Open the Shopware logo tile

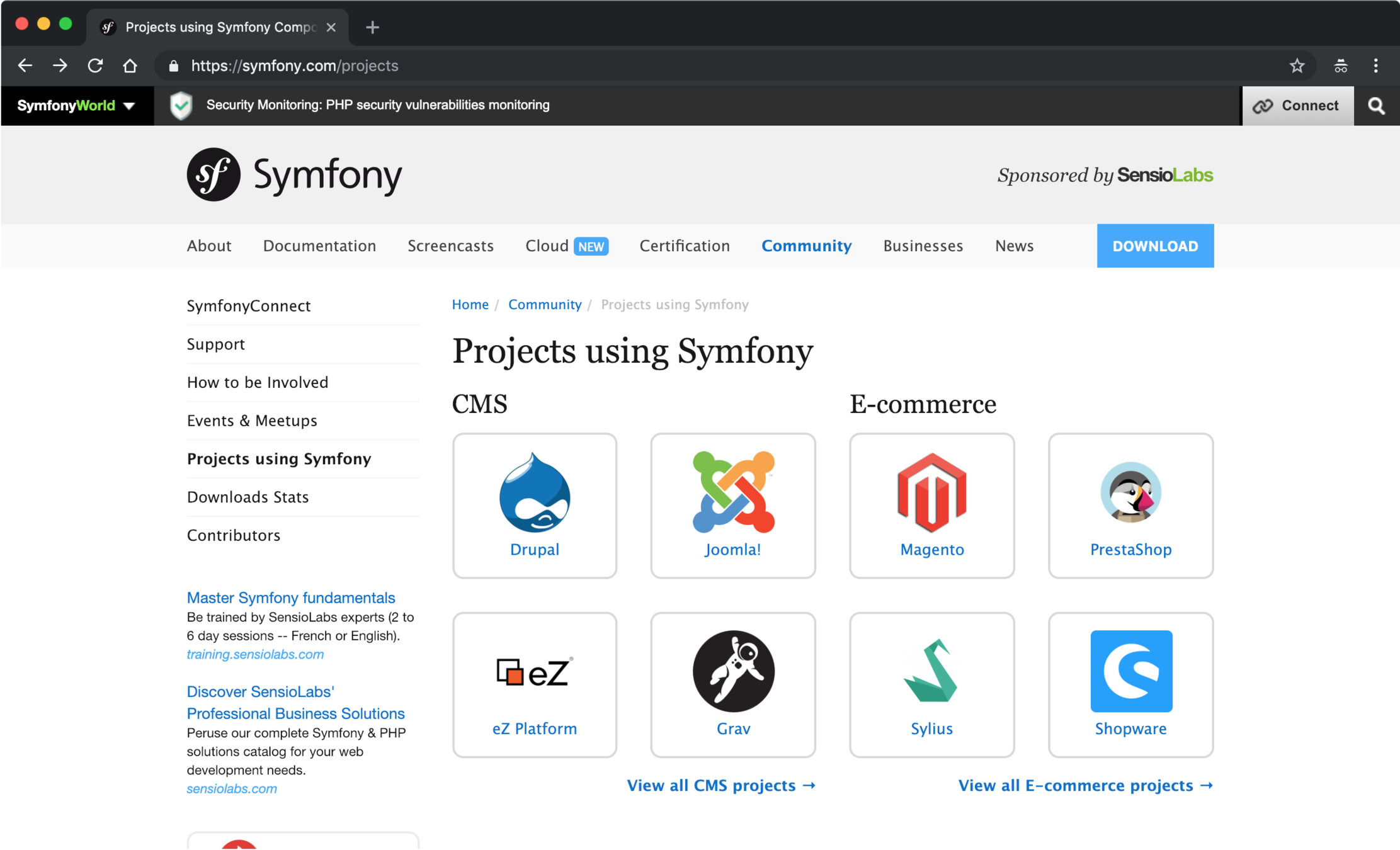coord(1130,671)
